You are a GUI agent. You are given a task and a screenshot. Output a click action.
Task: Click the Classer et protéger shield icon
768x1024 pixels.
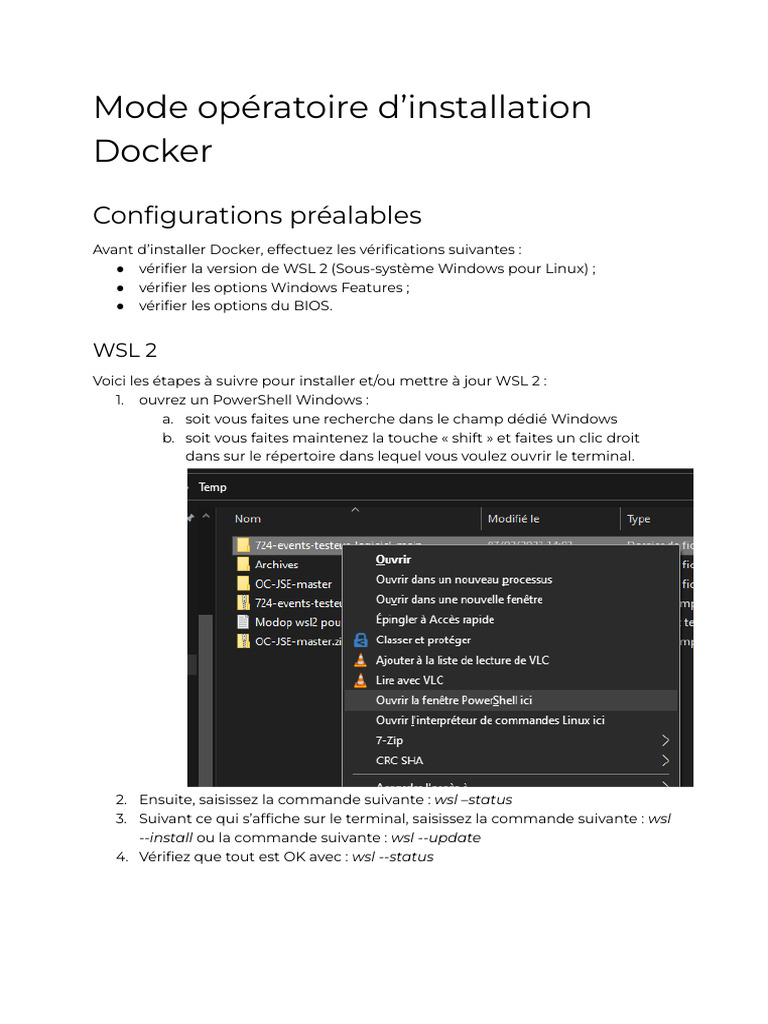360,640
